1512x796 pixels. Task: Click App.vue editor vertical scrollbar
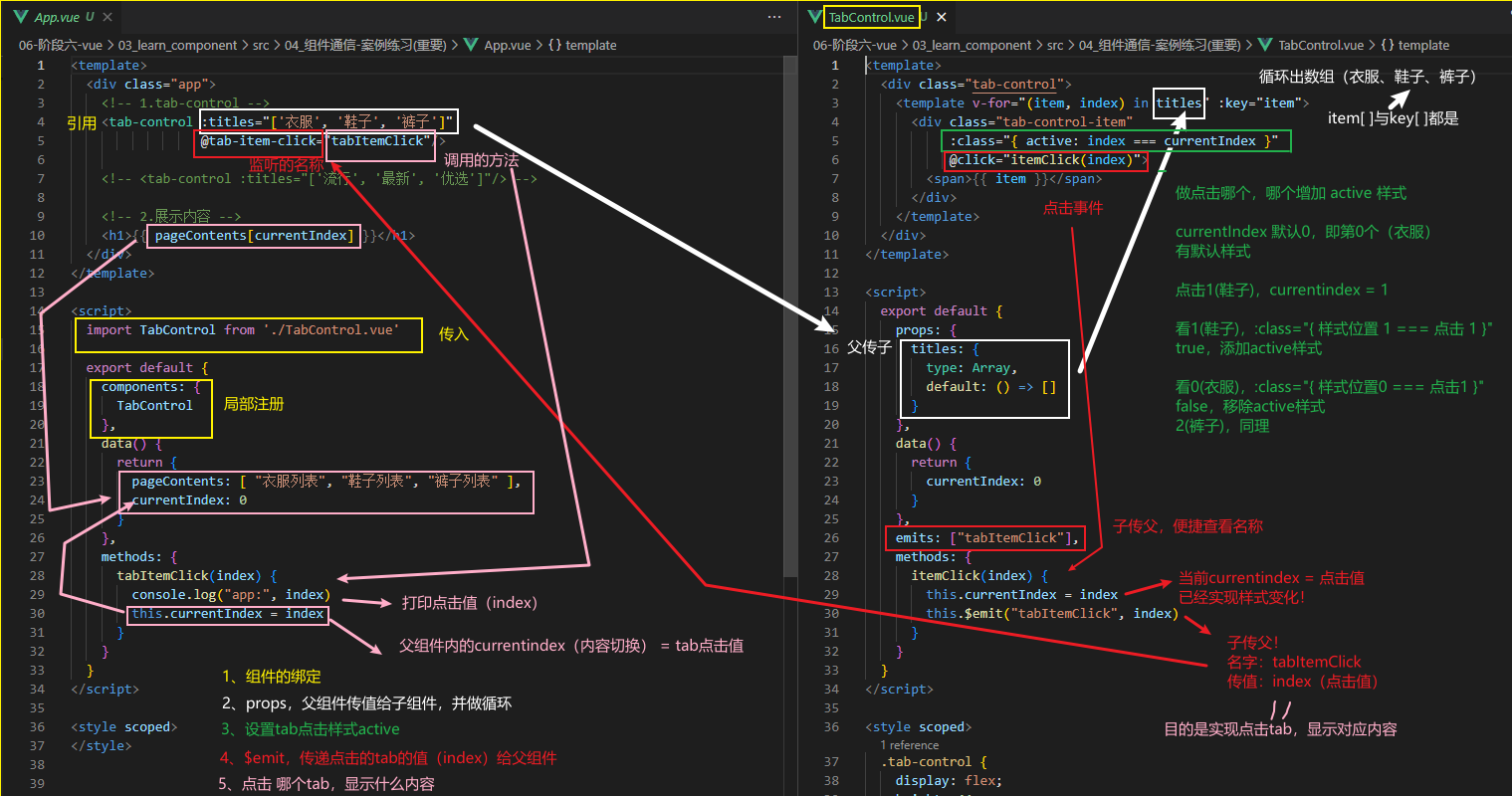click(790, 316)
